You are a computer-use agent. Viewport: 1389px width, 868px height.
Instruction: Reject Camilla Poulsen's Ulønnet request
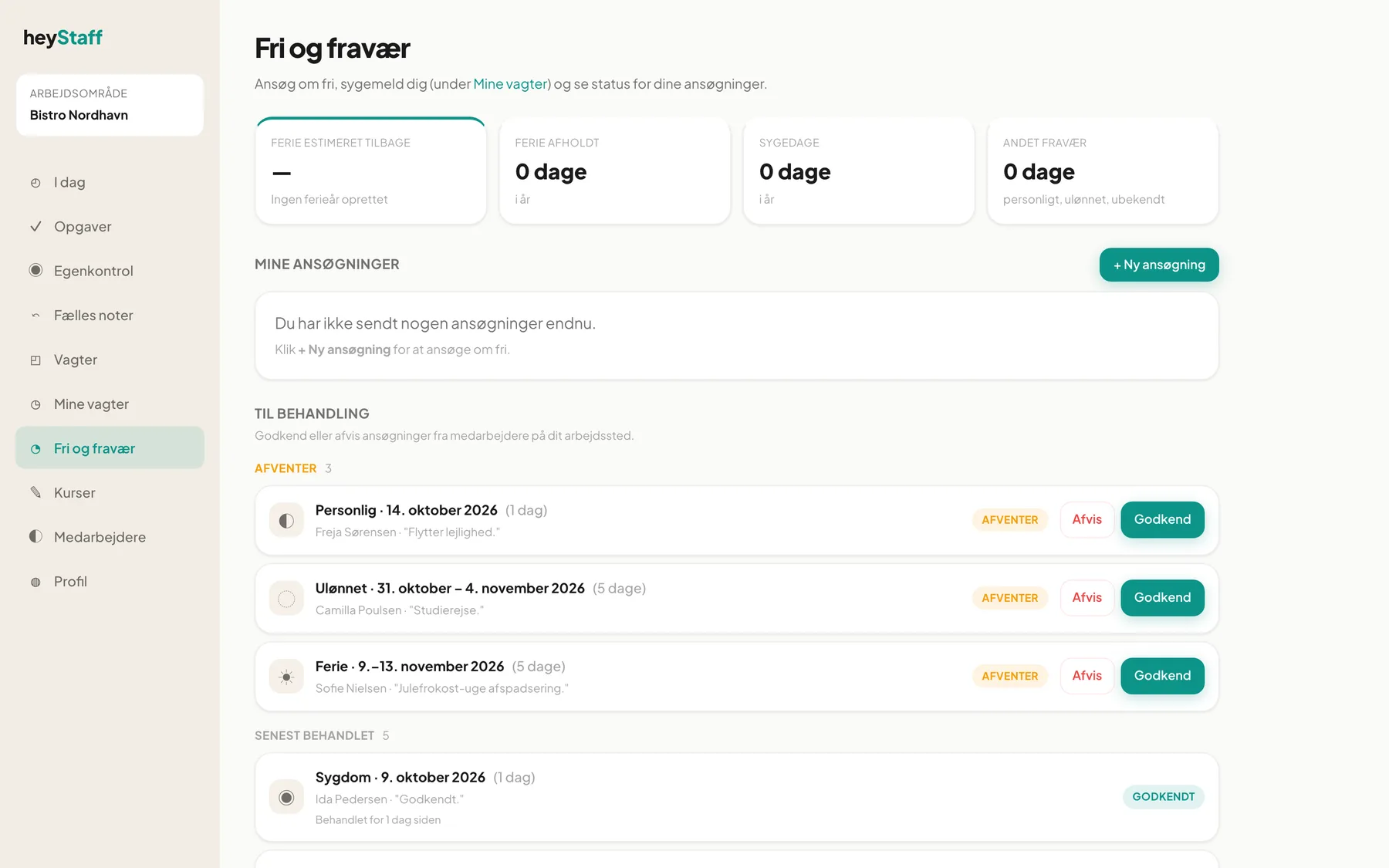1087,598
